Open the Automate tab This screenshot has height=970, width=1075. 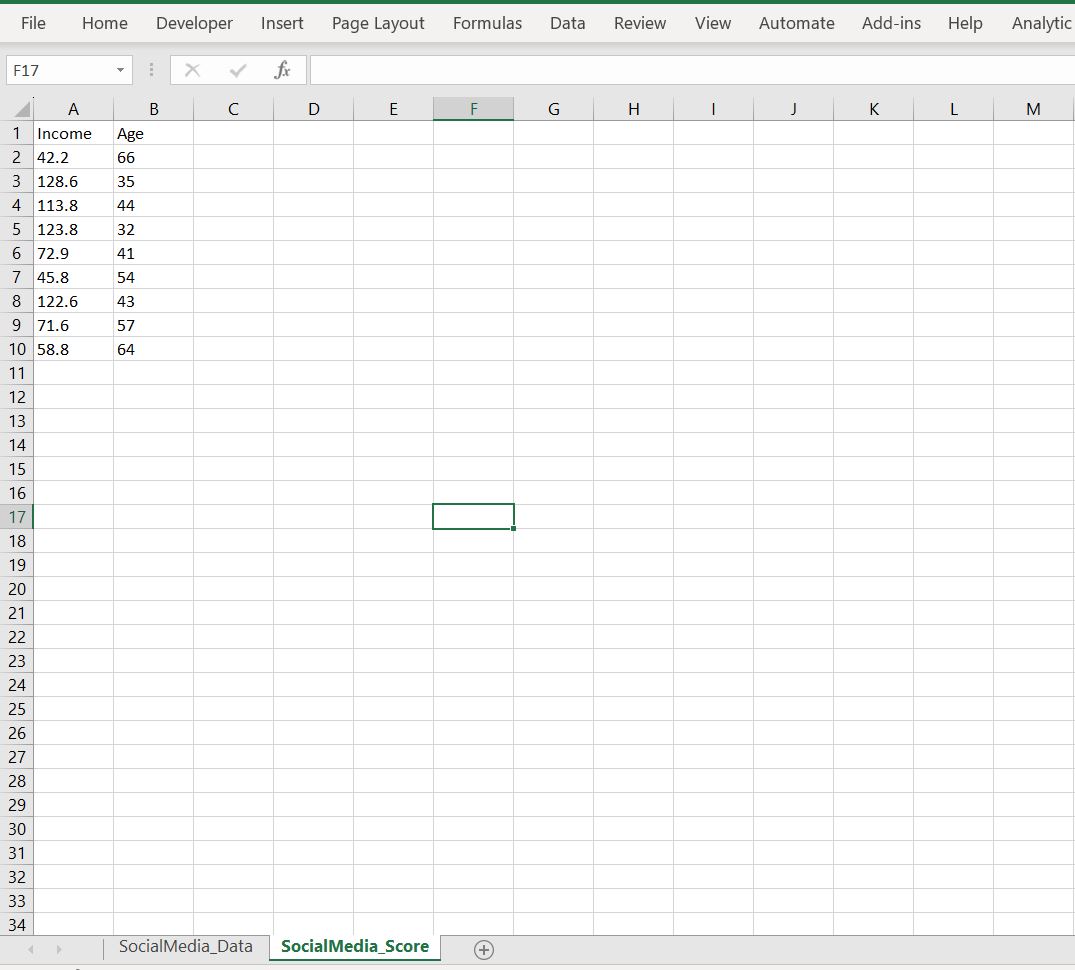pyautogui.click(x=796, y=22)
